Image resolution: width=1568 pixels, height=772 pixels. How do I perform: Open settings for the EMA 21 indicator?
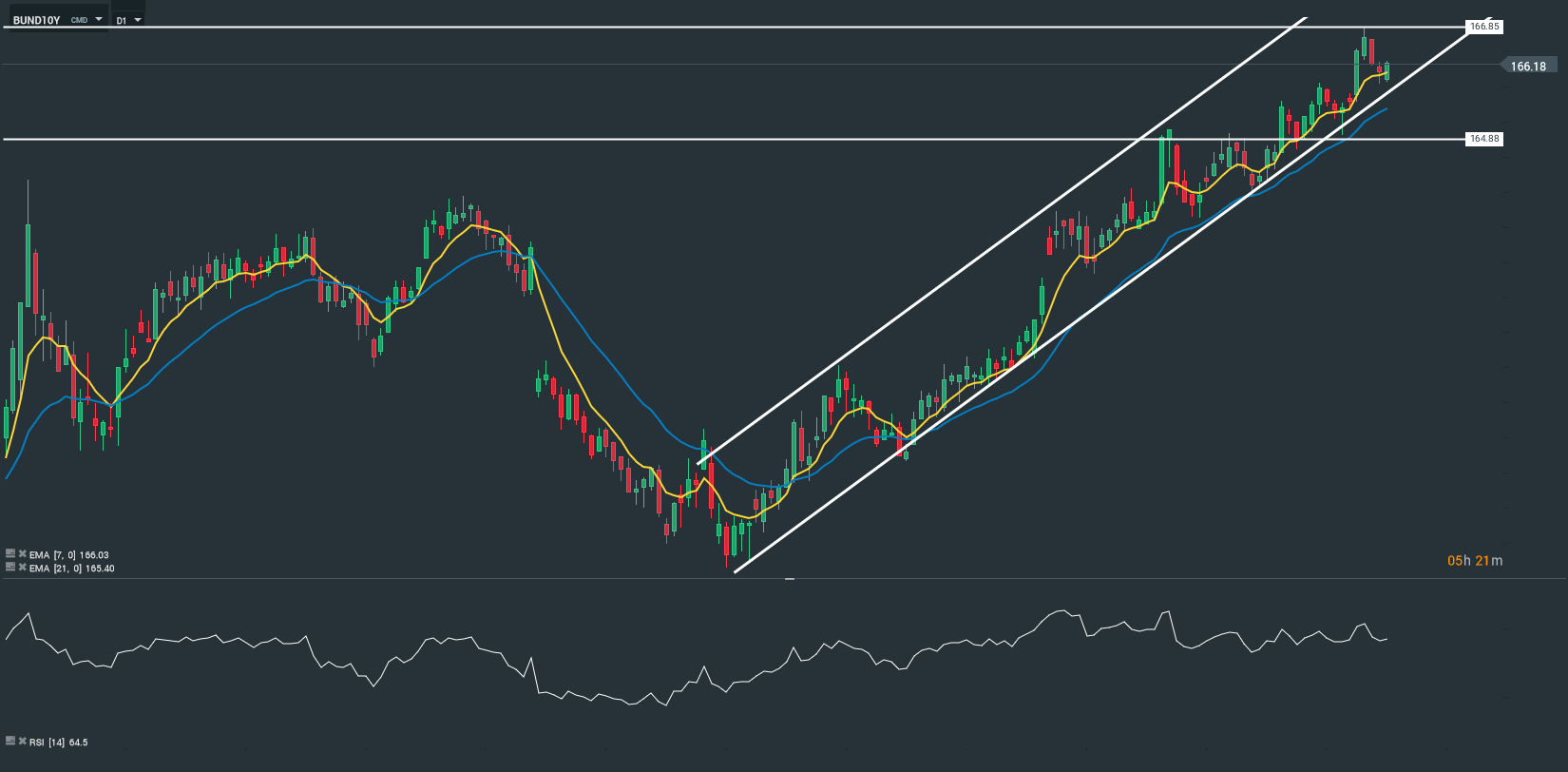10,568
